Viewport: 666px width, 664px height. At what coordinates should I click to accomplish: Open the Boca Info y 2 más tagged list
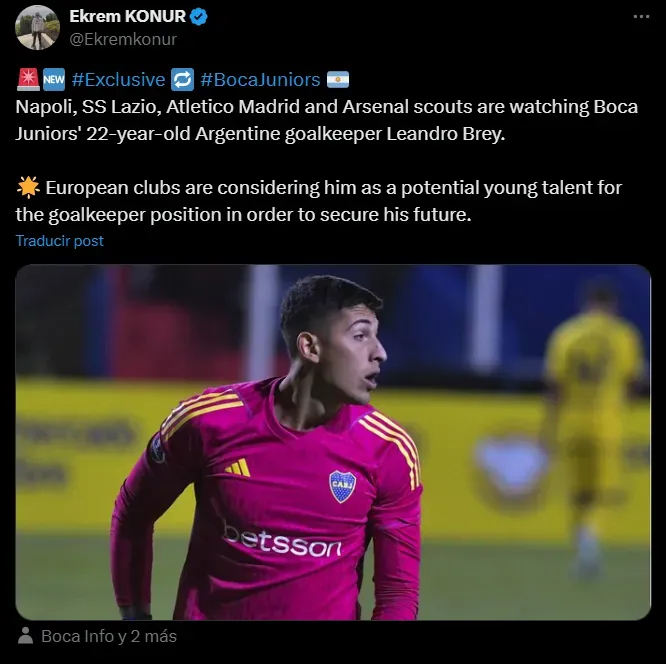(109, 636)
